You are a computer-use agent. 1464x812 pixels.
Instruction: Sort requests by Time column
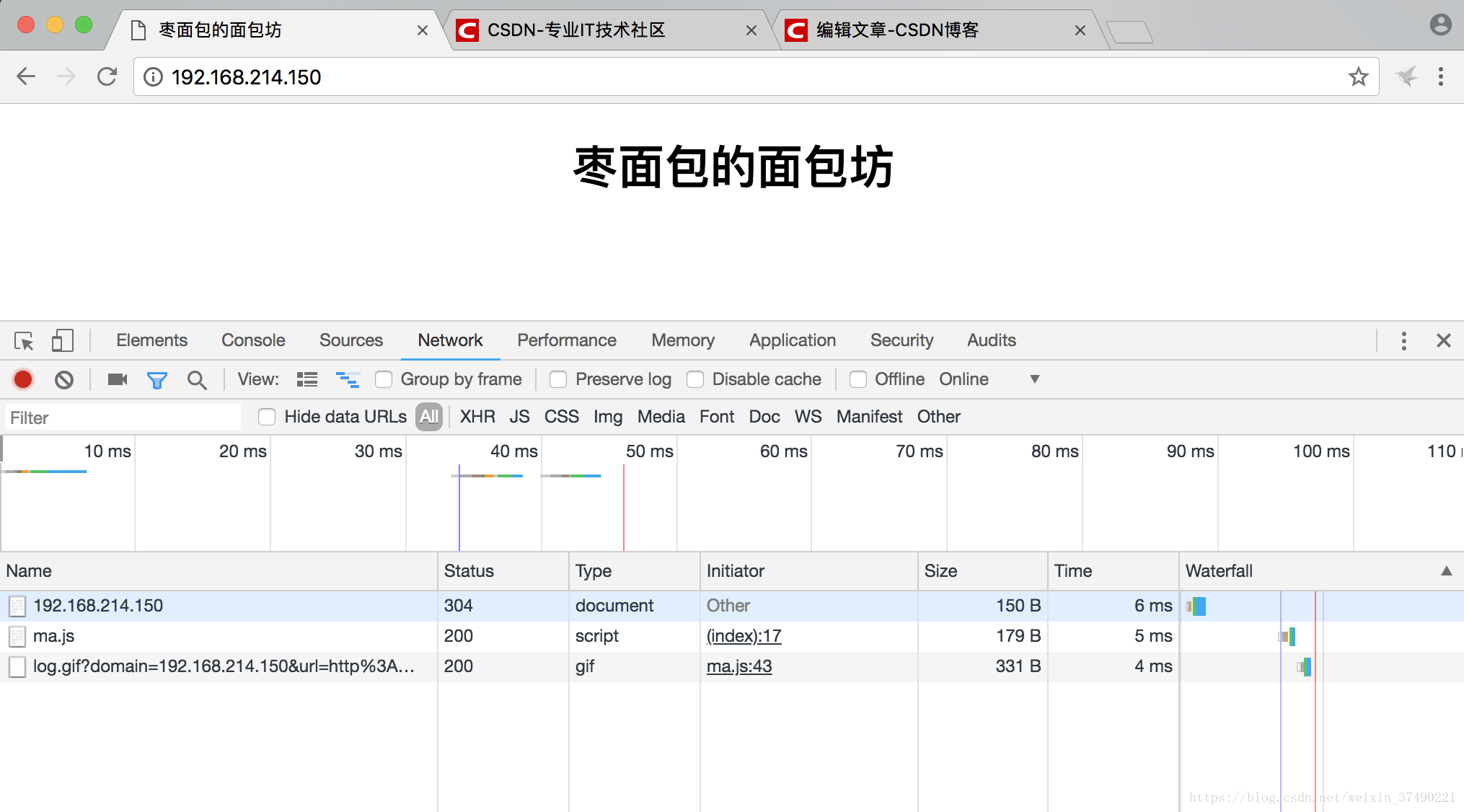point(1113,571)
